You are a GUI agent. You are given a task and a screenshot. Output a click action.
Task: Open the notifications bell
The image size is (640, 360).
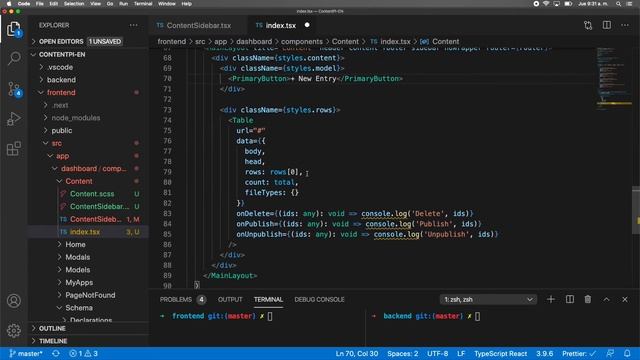point(627,353)
